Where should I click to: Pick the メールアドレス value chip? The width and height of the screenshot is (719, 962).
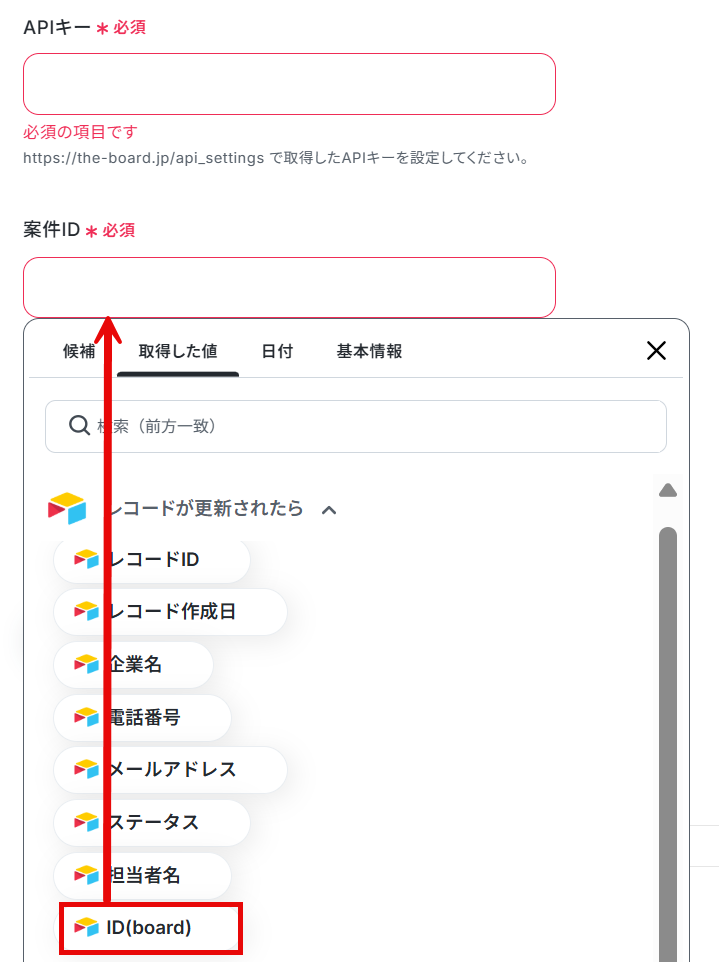coord(171,769)
